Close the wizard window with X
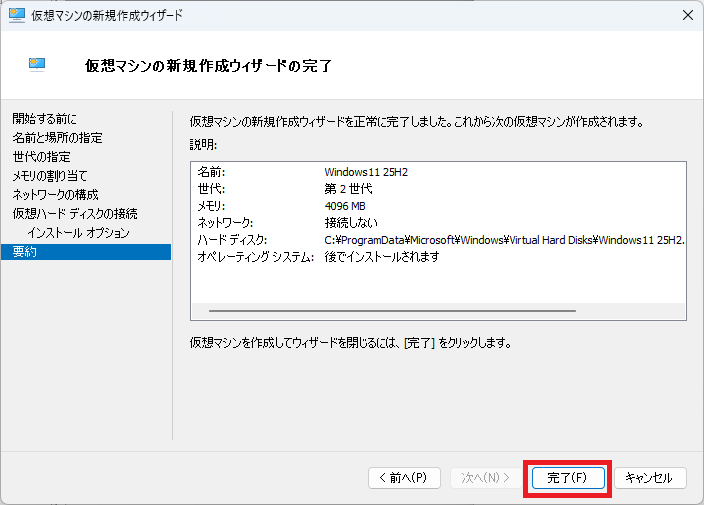The height and width of the screenshot is (505, 704). tap(687, 15)
